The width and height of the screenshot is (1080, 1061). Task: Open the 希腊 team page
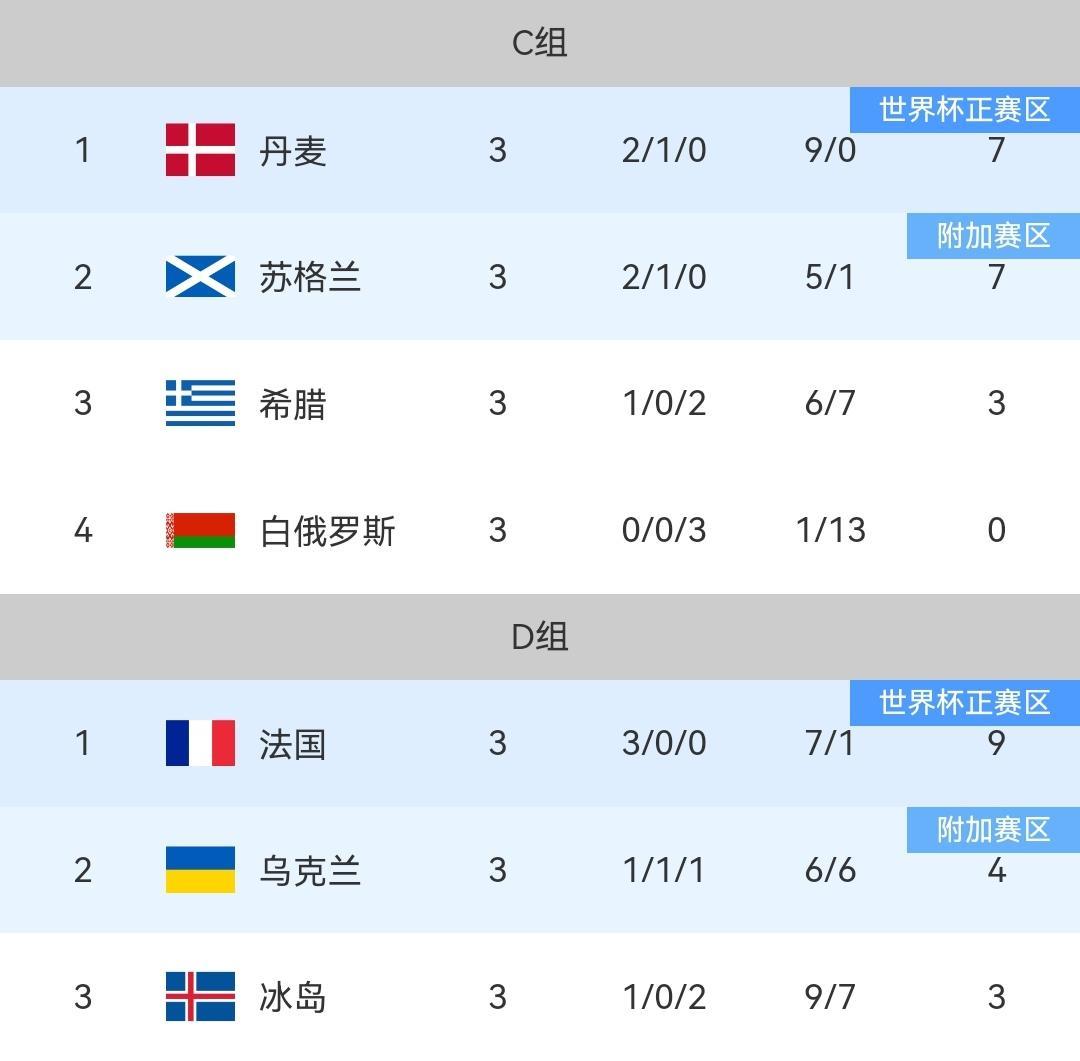[292, 405]
